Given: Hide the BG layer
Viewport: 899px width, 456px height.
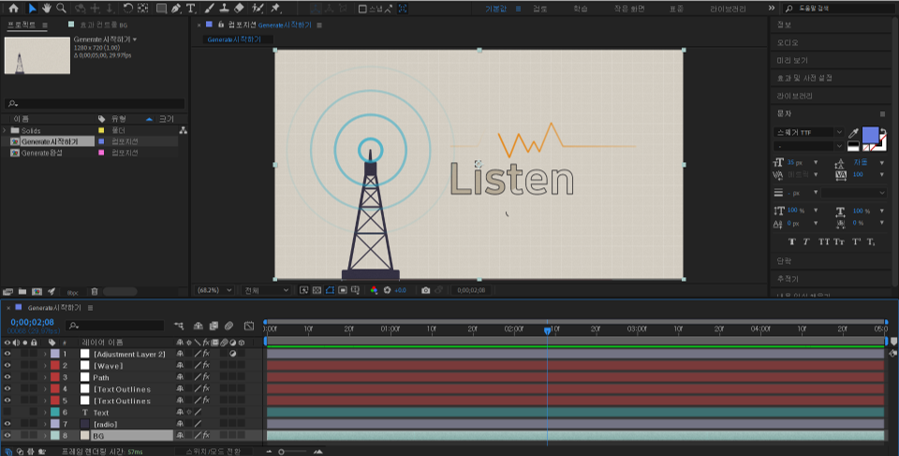Looking at the screenshot, I should pos(7,436).
